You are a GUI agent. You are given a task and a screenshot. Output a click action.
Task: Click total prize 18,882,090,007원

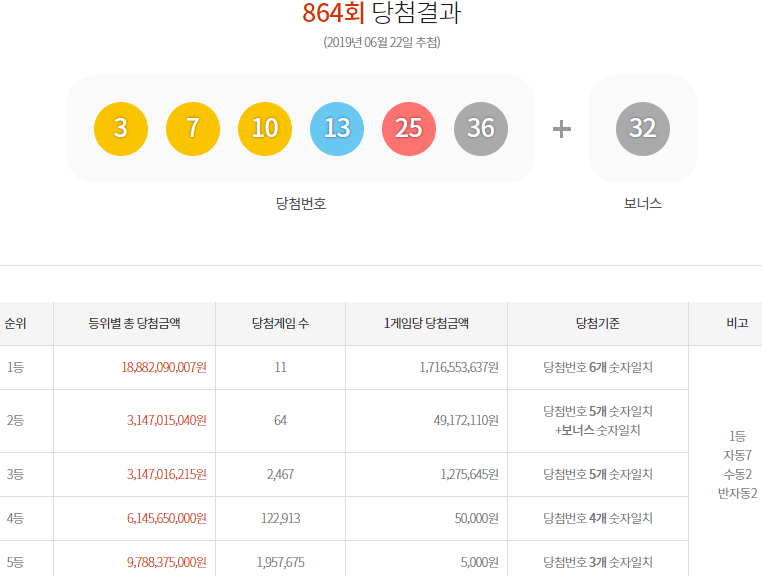coord(164,367)
